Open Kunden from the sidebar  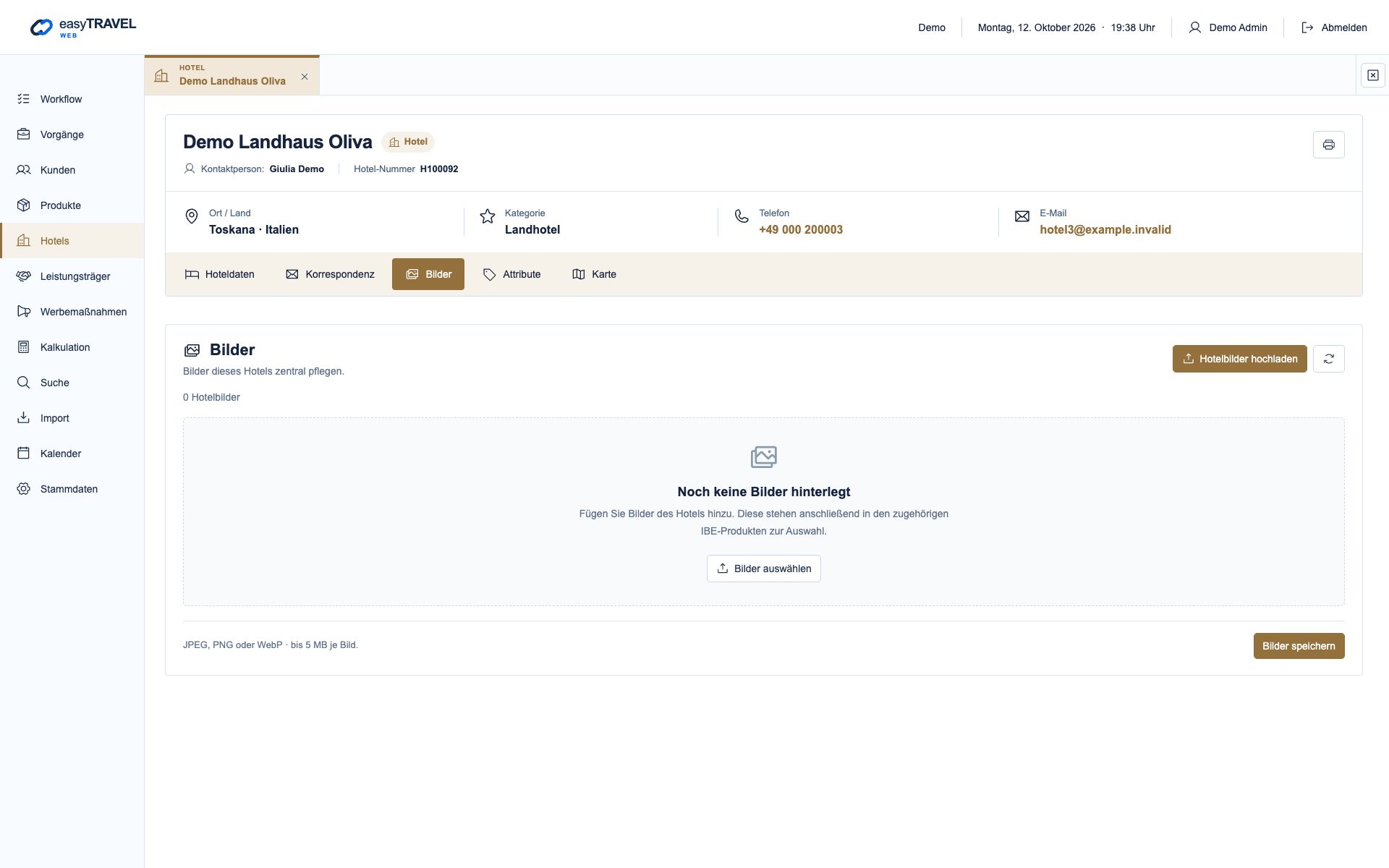click(72, 170)
